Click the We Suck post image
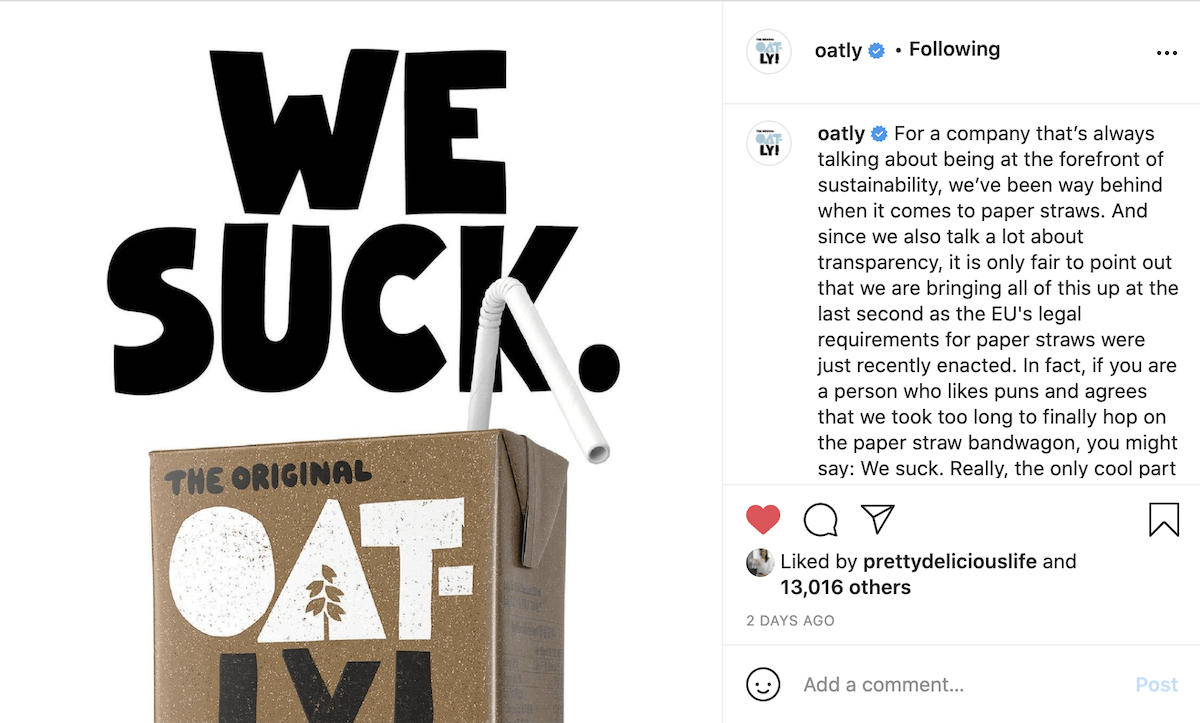 361,362
